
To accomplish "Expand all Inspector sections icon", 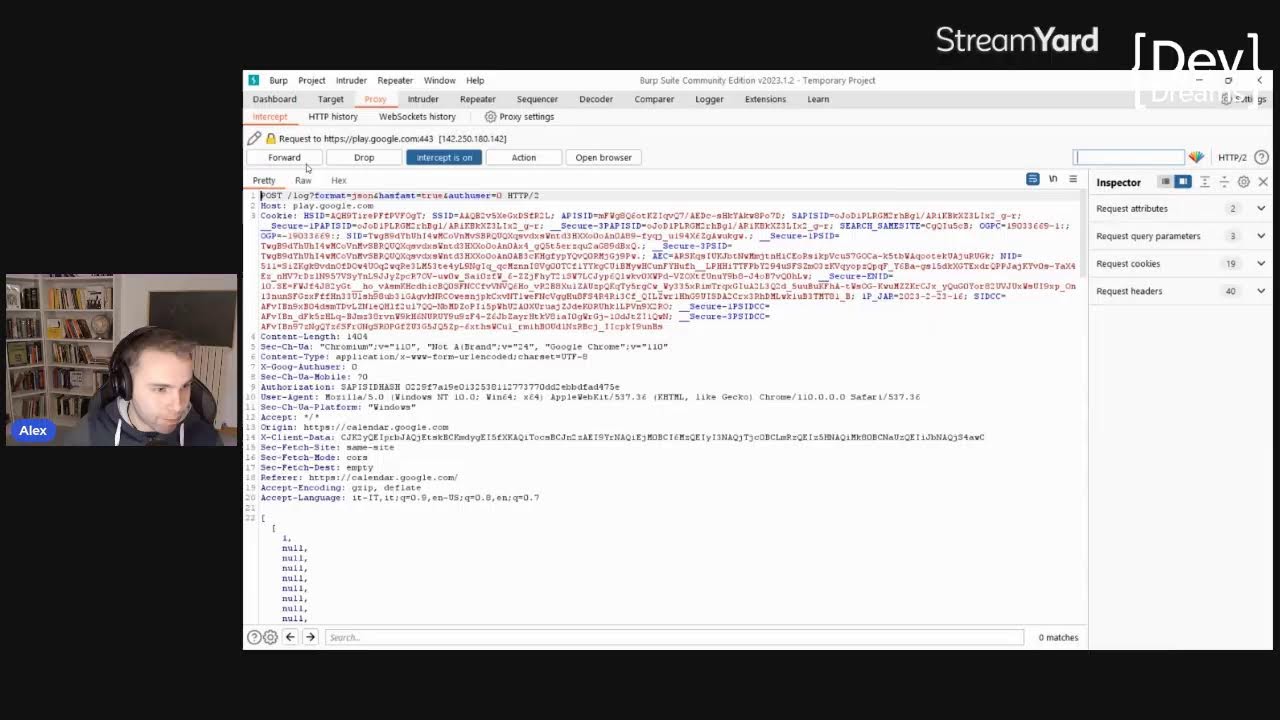I will 1205,182.
